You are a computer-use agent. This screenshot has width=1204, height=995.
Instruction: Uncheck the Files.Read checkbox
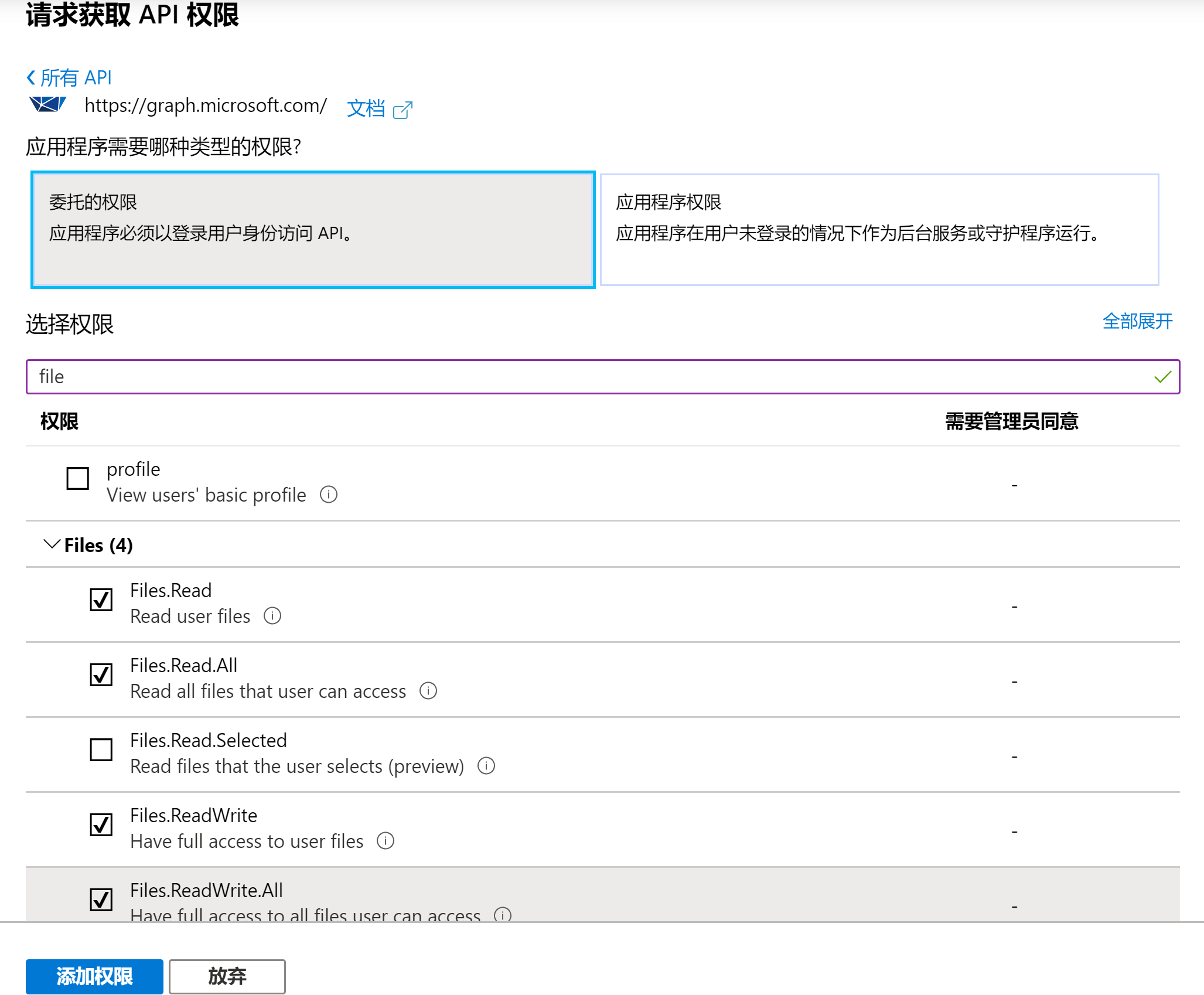click(x=101, y=599)
